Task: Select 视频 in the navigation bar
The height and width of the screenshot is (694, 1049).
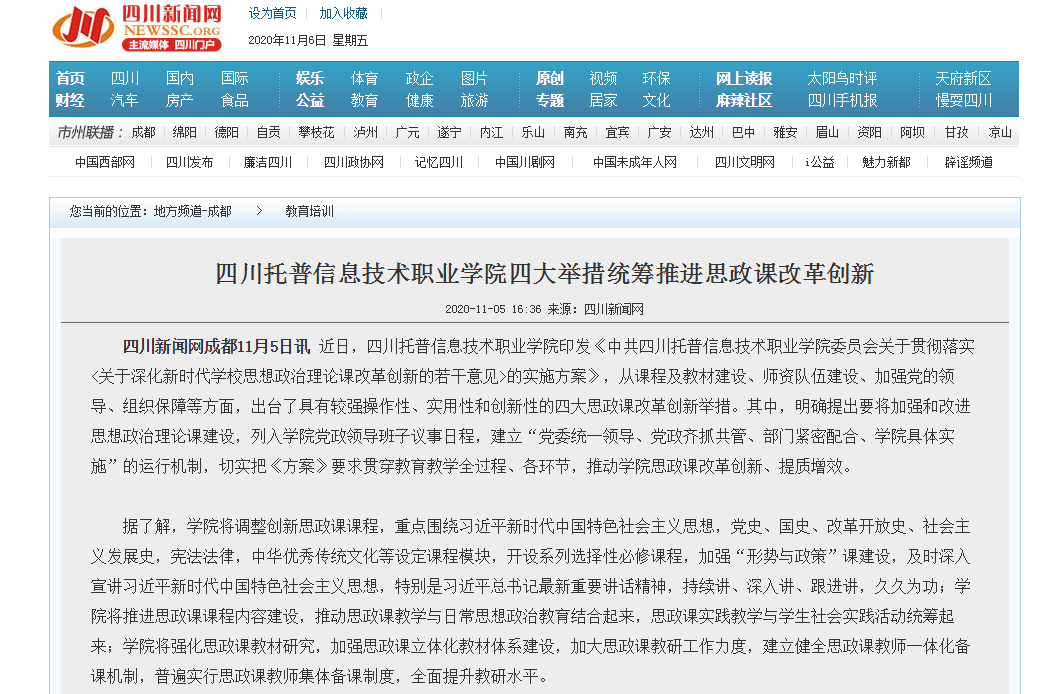Action: [603, 78]
